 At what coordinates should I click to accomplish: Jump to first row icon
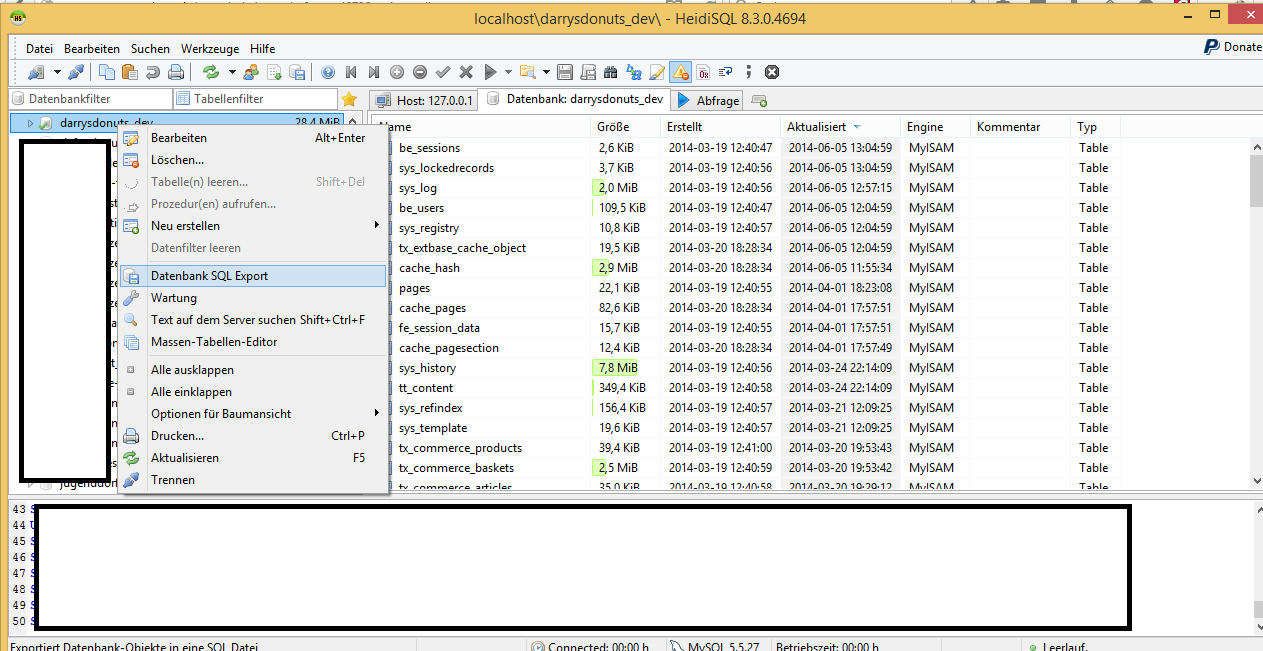pos(350,72)
